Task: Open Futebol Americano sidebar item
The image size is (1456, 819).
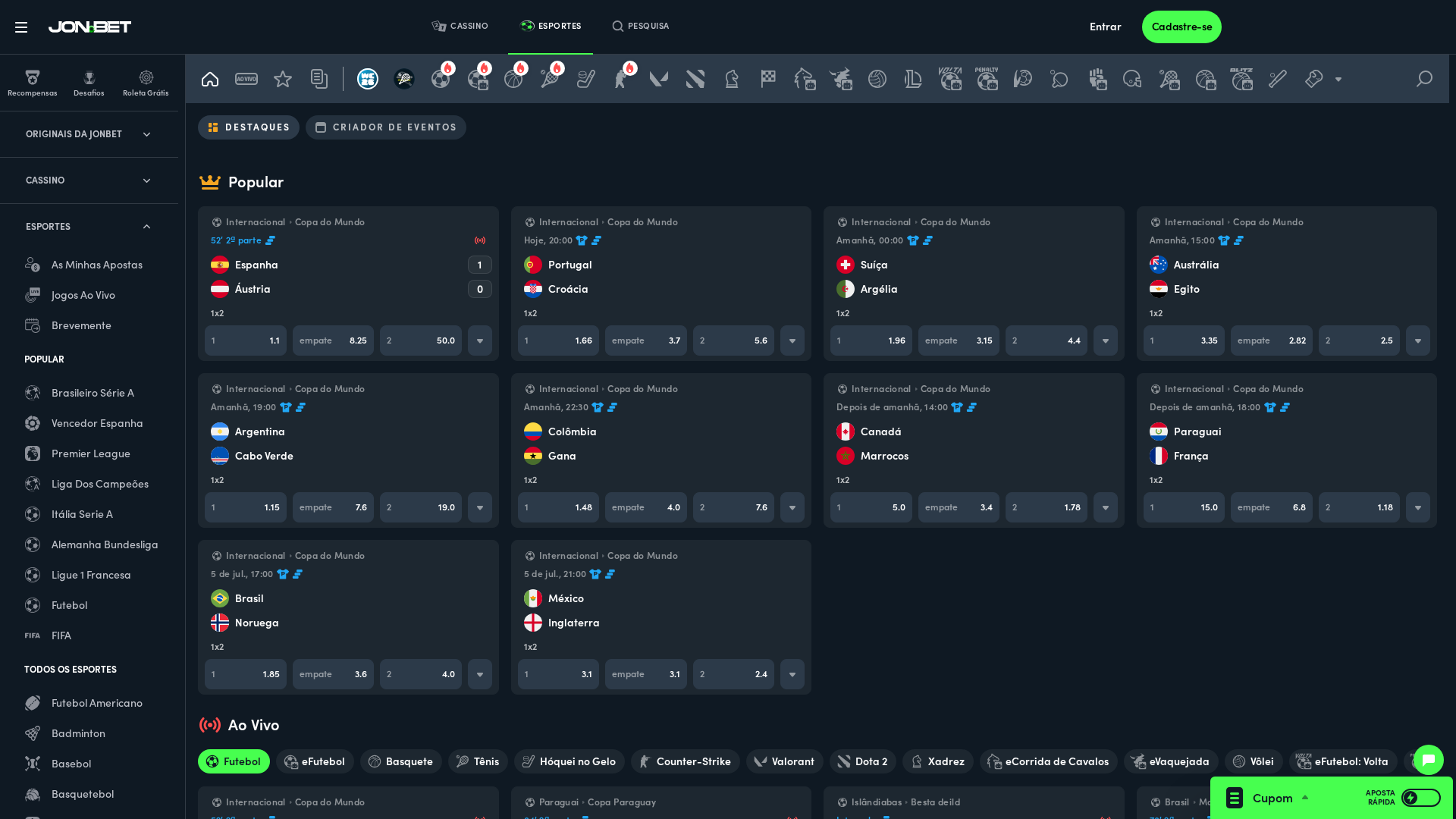Action: click(97, 703)
